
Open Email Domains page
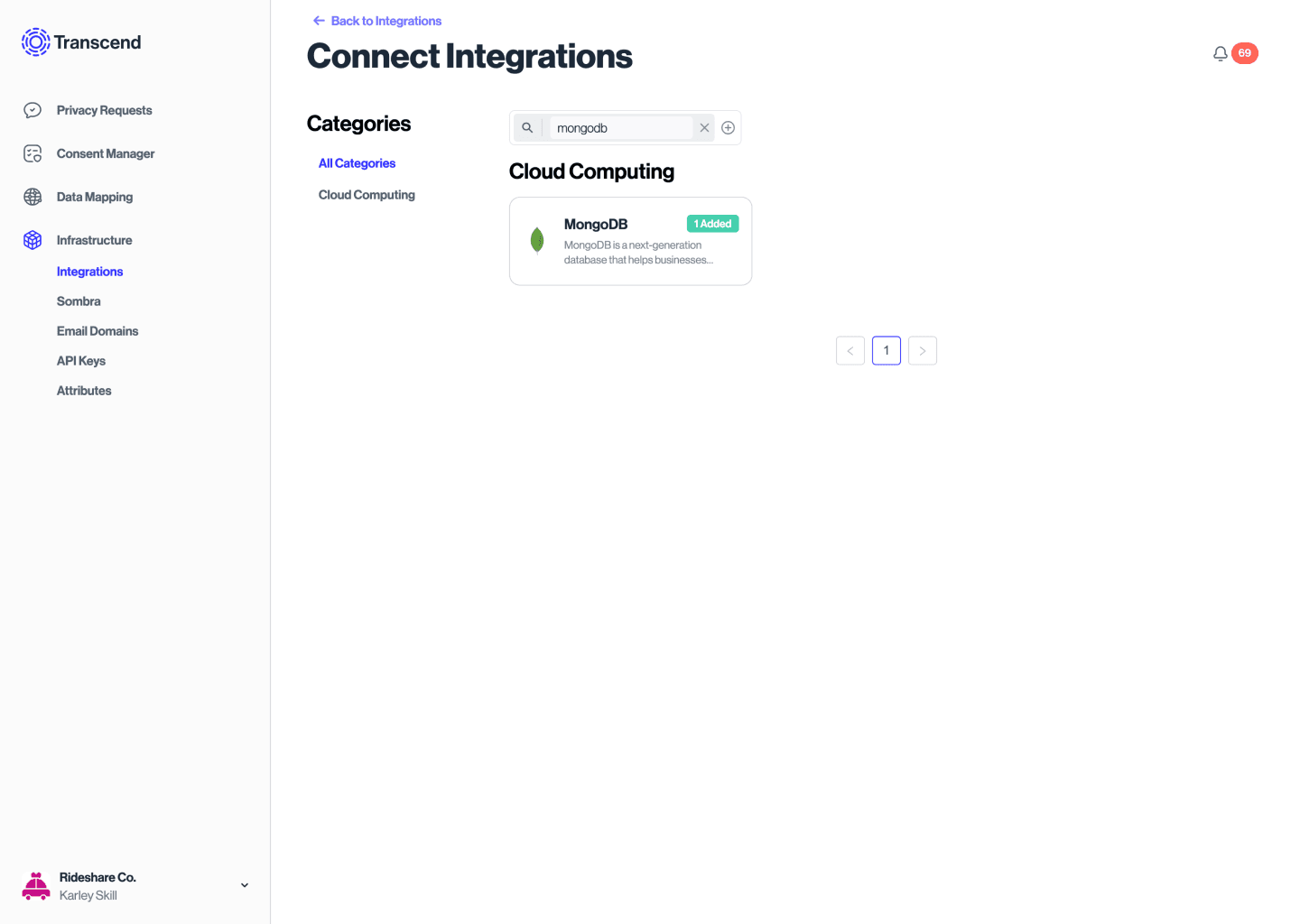pyautogui.click(x=97, y=331)
